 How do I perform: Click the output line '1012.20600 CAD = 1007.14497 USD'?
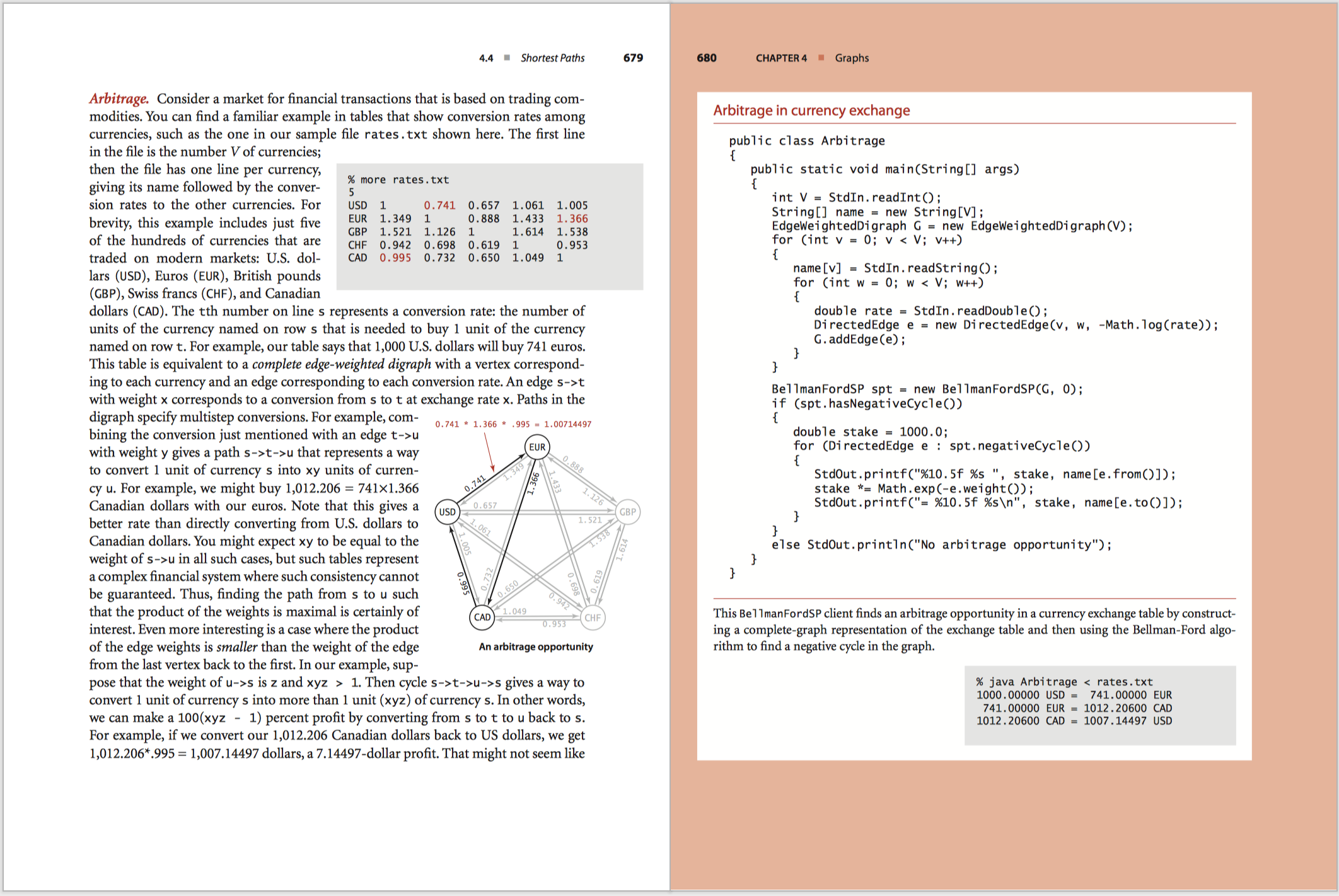coord(1074,721)
